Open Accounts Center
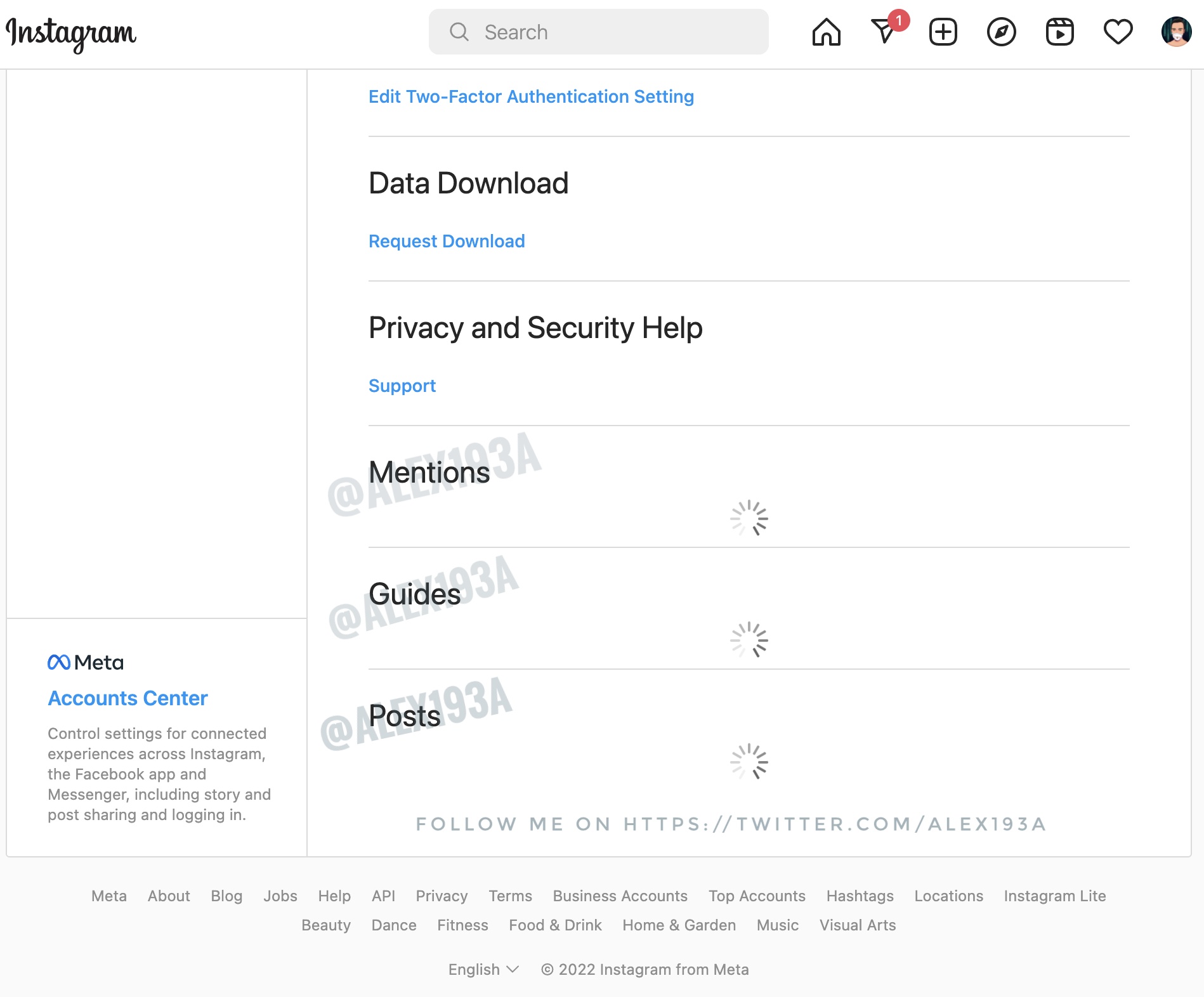This screenshot has height=997, width=1204. (x=128, y=698)
